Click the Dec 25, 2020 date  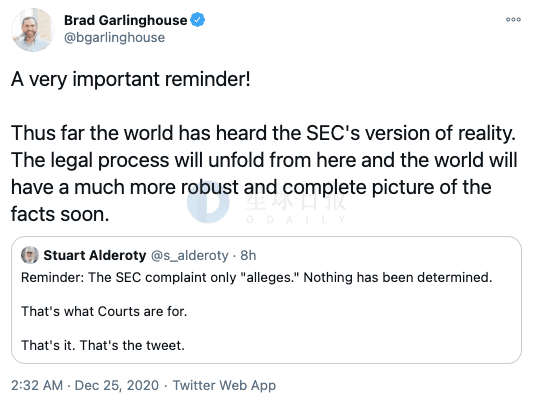pyautogui.click(x=117, y=385)
